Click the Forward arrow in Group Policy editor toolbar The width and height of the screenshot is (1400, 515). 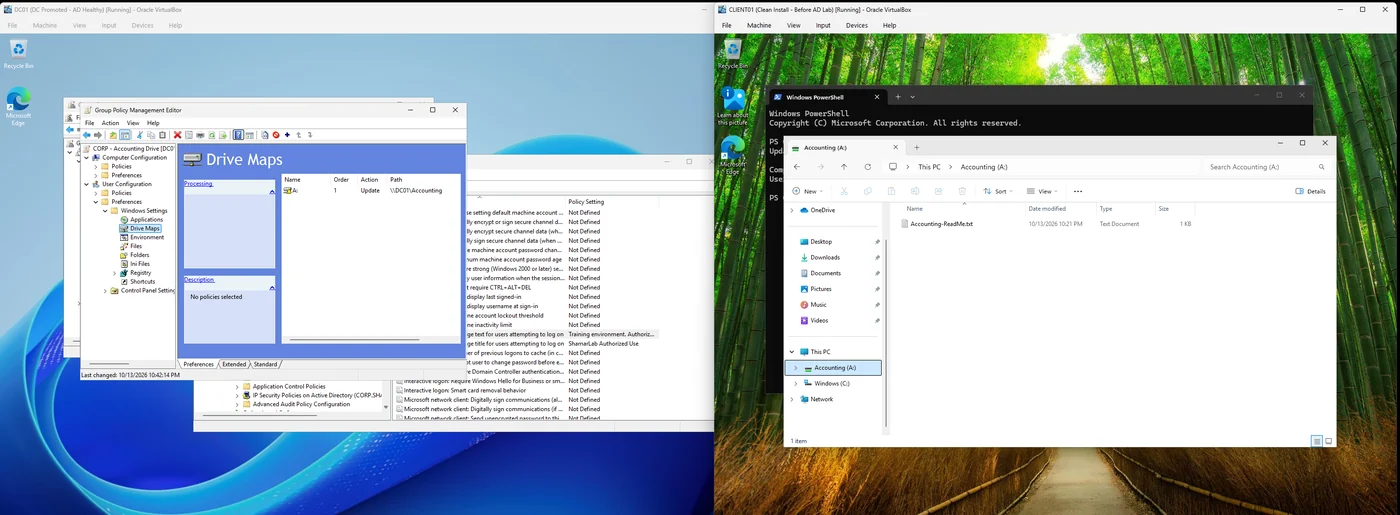click(x=98, y=135)
